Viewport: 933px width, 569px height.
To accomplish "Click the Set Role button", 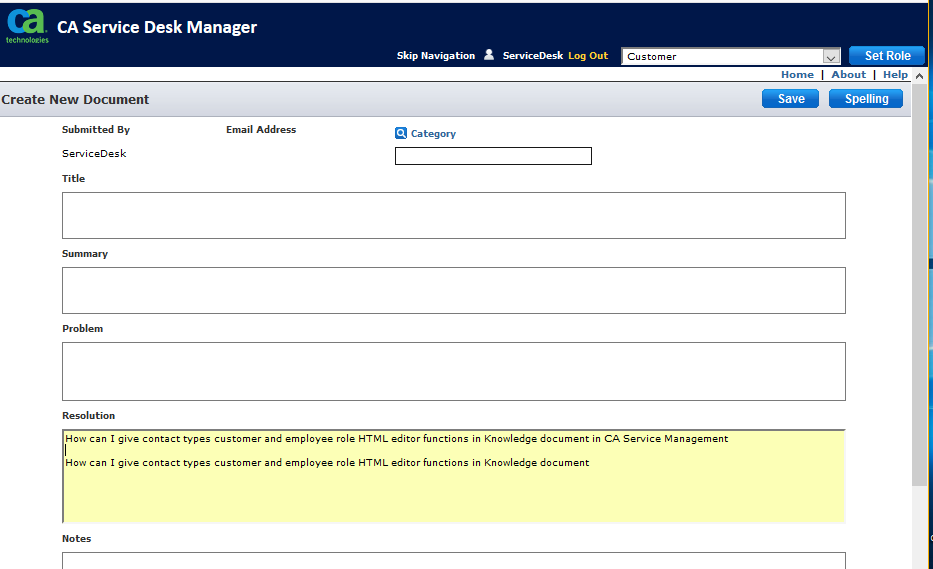I will (x=887, y=55).
